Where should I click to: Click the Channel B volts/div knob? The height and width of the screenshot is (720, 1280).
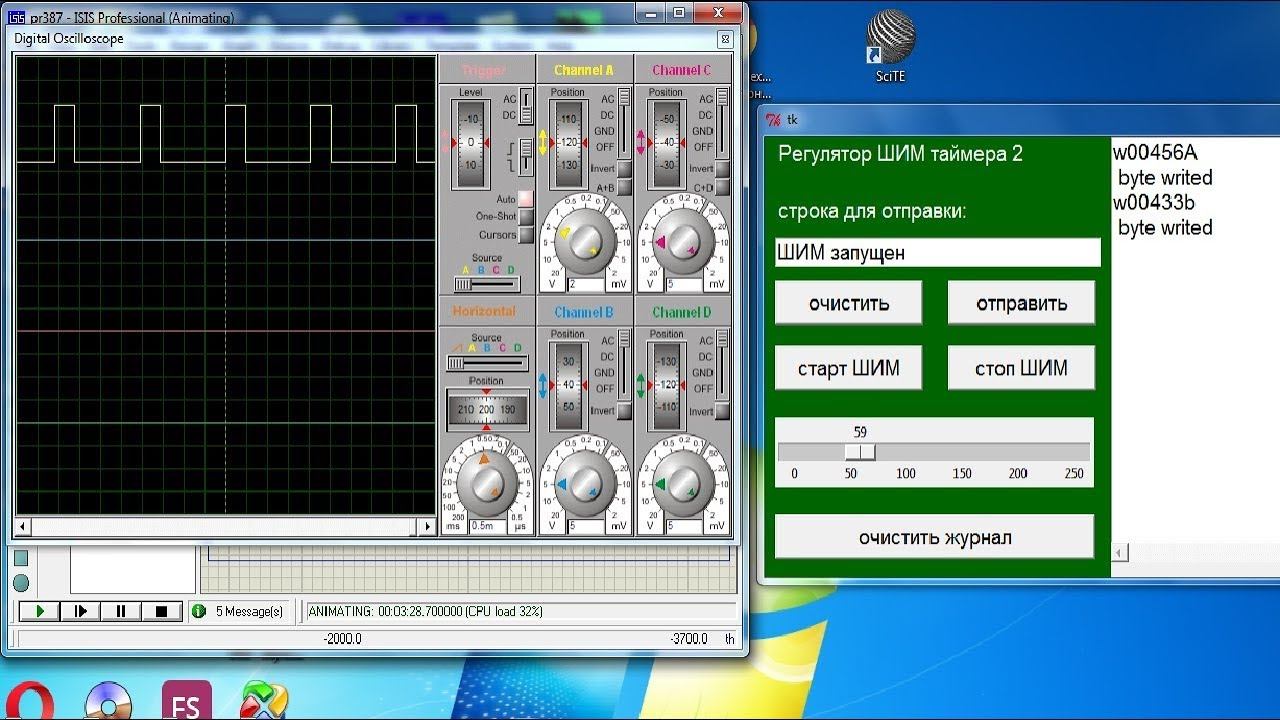(x=585, y=485)
